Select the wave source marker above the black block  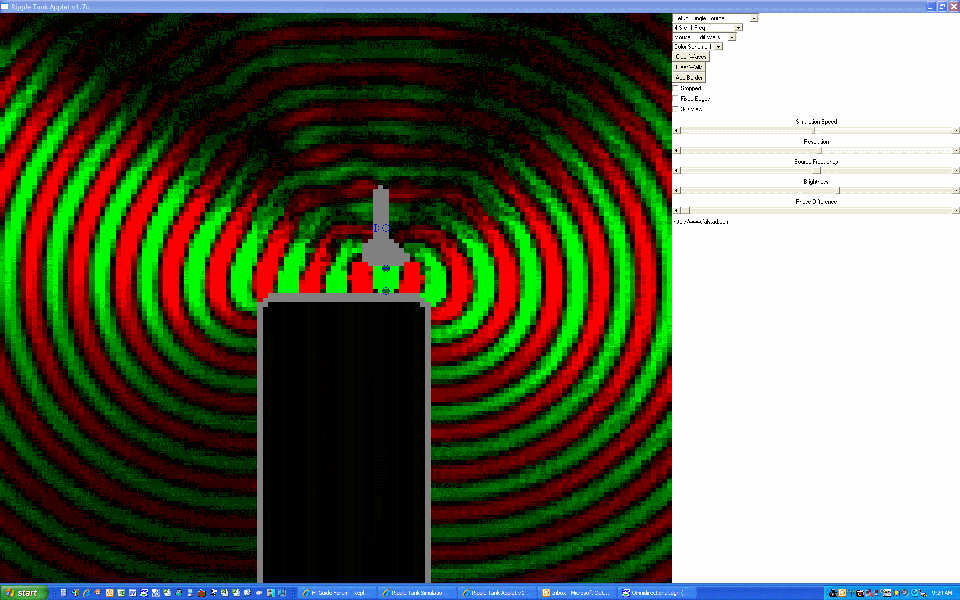(x=386, y=291)
